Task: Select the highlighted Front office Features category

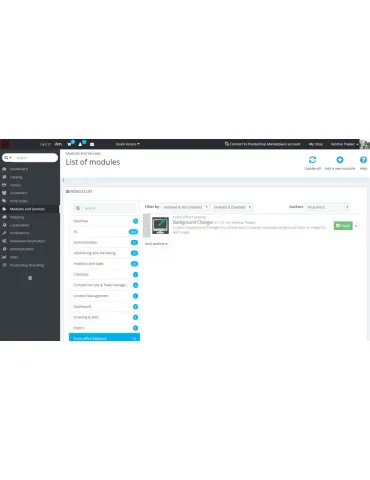Action: (x=104, y=337)
